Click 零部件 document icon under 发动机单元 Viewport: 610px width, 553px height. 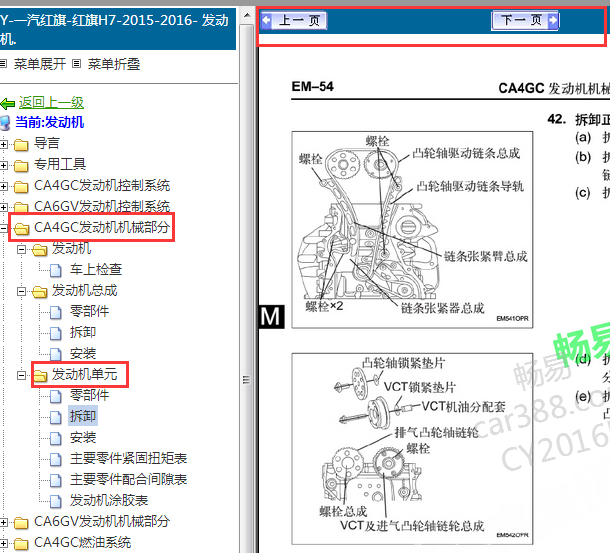pyautogui.click(x=56, y=396)
